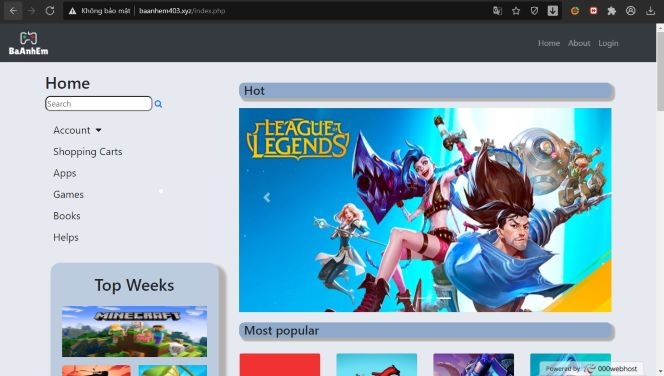
Task: Click the League of Legends banner
Action: pos(425,210)
